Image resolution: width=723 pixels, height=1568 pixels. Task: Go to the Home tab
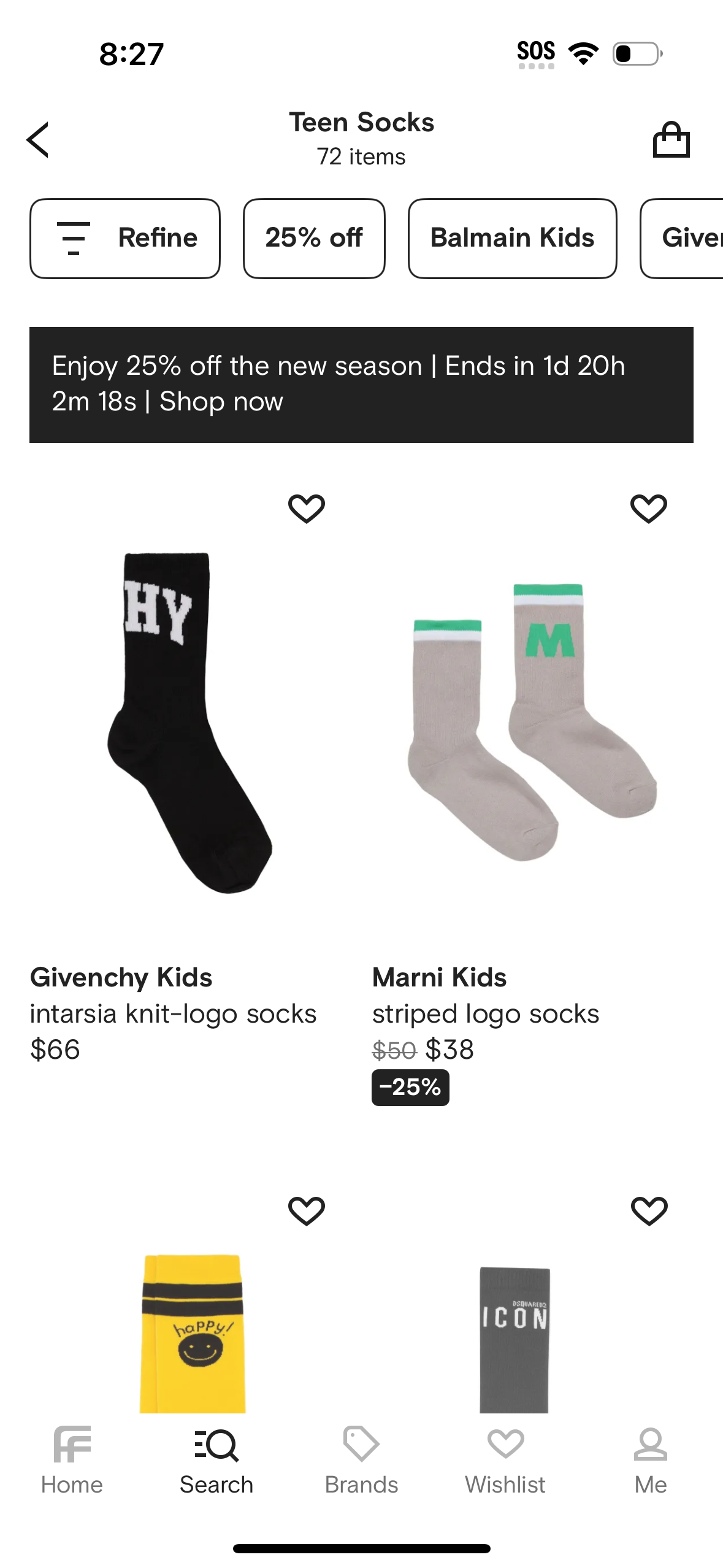click(72, 1461)
